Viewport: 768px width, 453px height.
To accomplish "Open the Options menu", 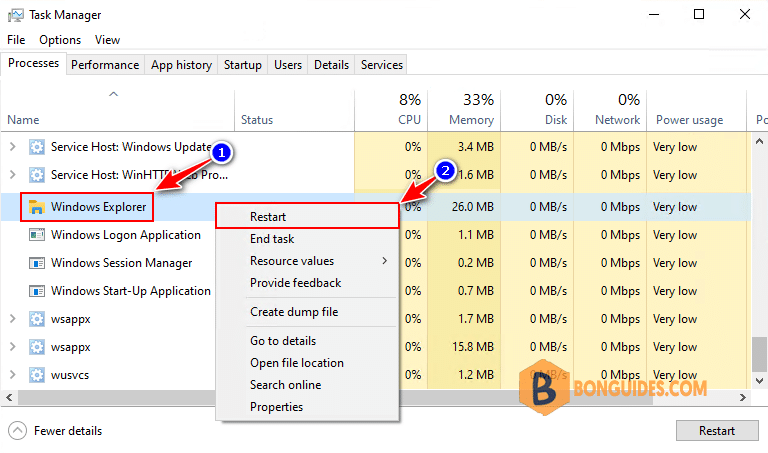I will [x=60, y=40].
